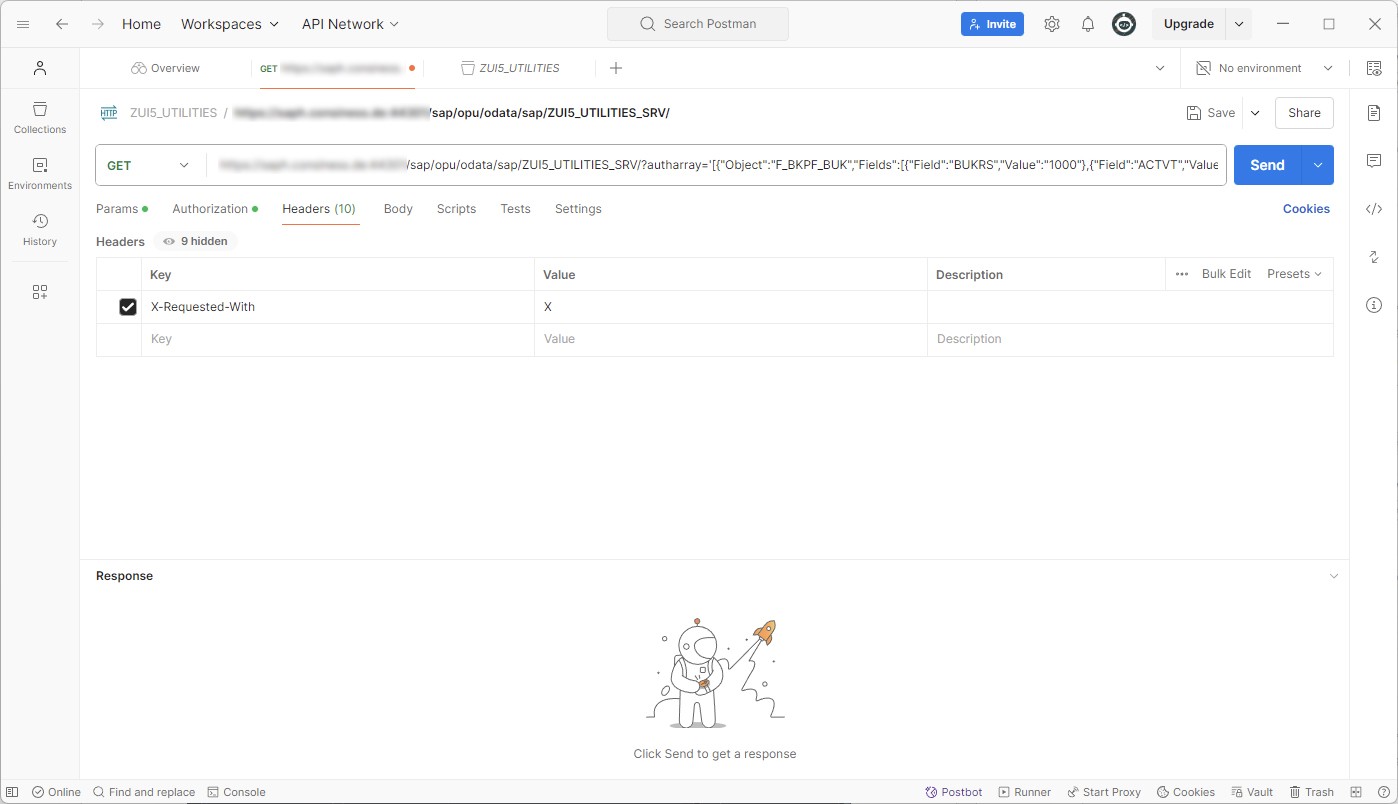Click Bulk Edit

(x=1226, y=274)
